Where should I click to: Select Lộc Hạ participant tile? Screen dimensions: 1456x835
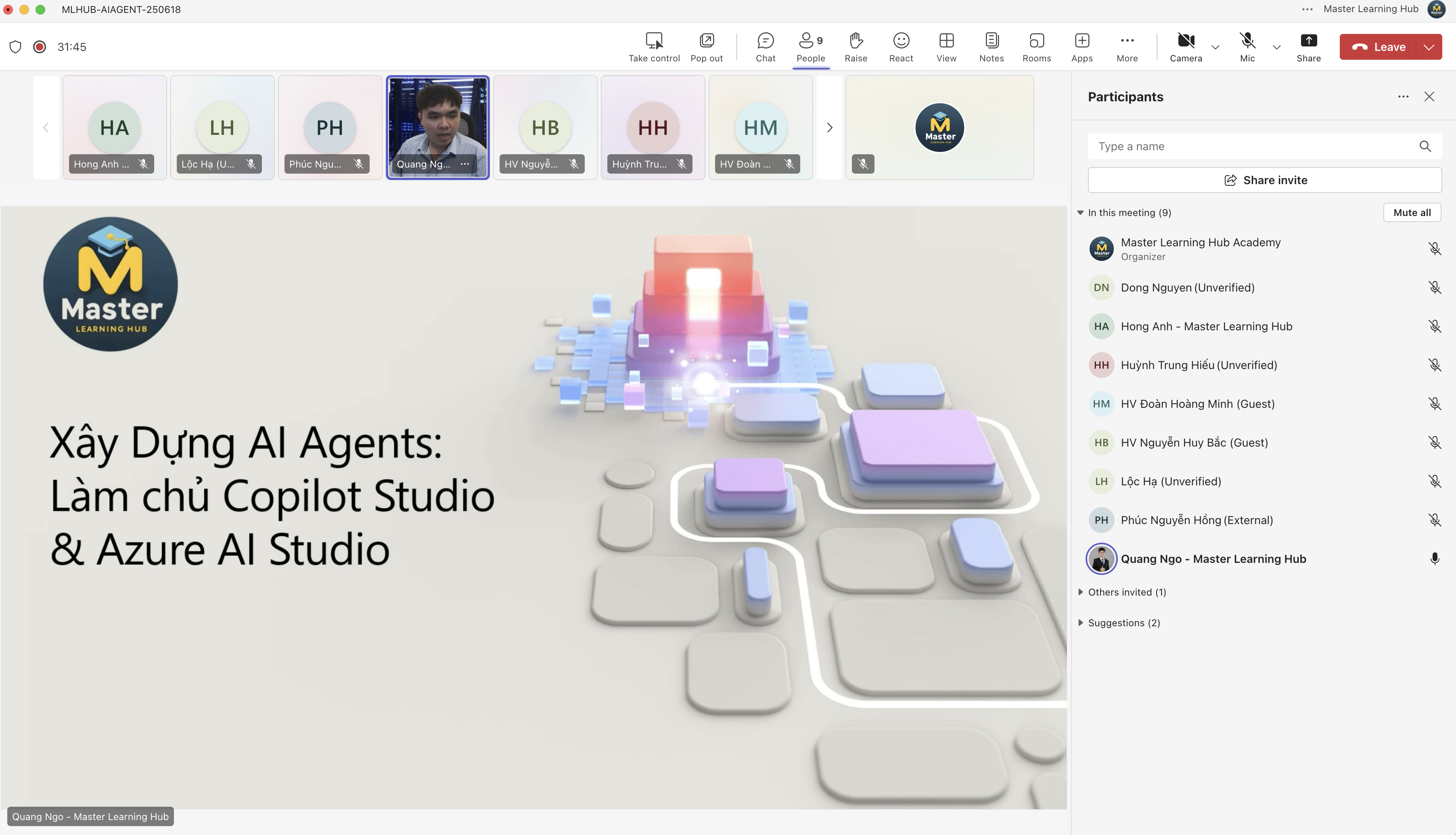click(222, 127)
